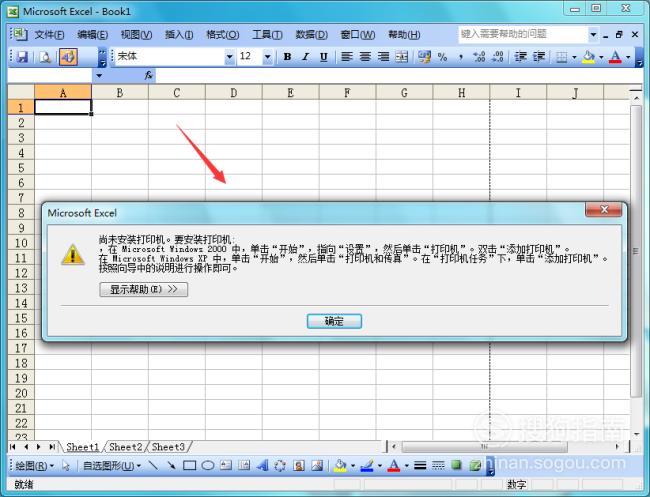Screen dimensions: 650x497
Task: Switch to Sheet2 tab
Action: coord(126,447)
